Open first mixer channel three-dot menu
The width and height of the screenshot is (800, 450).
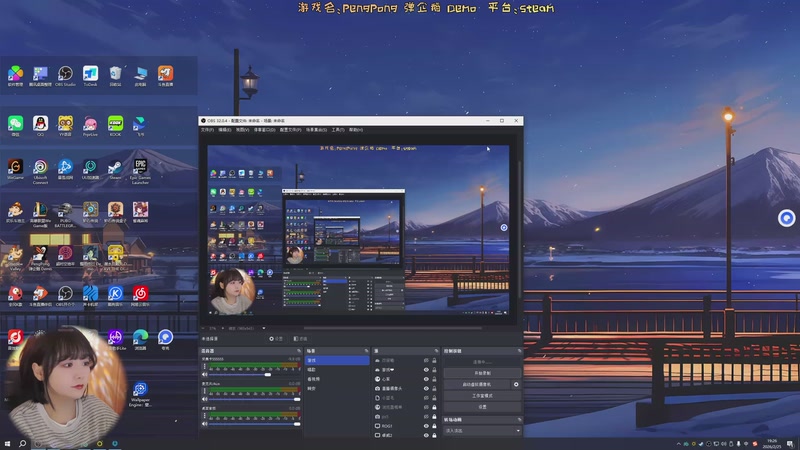click(x=205, y=366)
